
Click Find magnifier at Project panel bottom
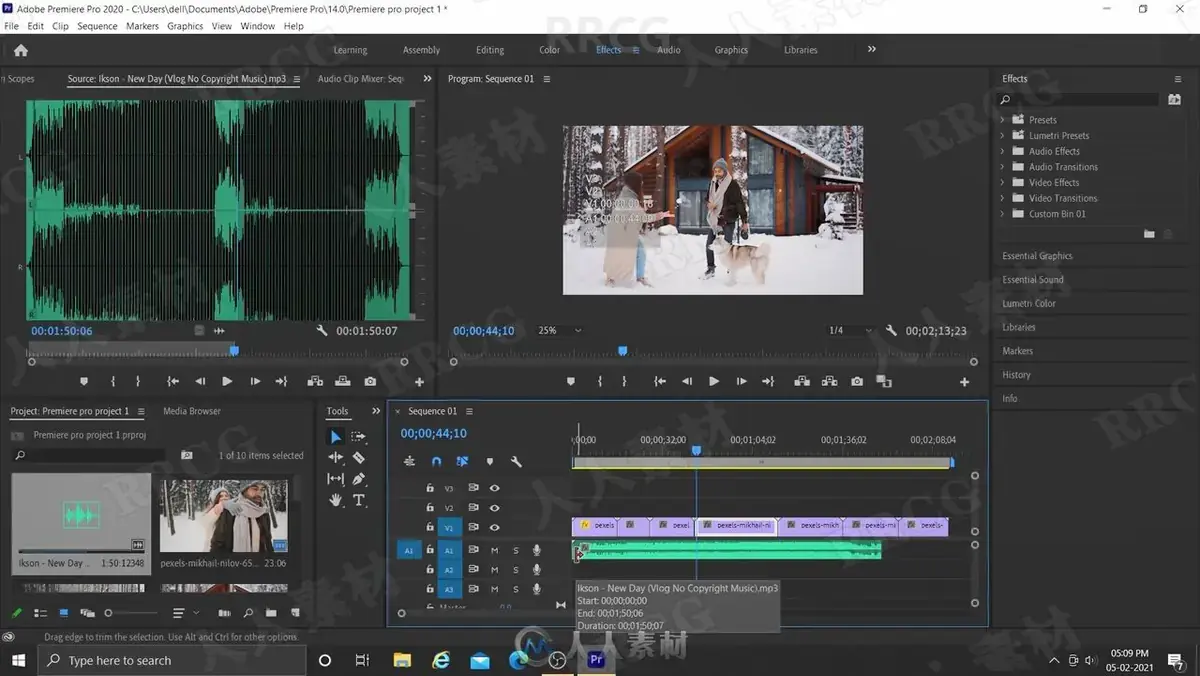point(247,613)
